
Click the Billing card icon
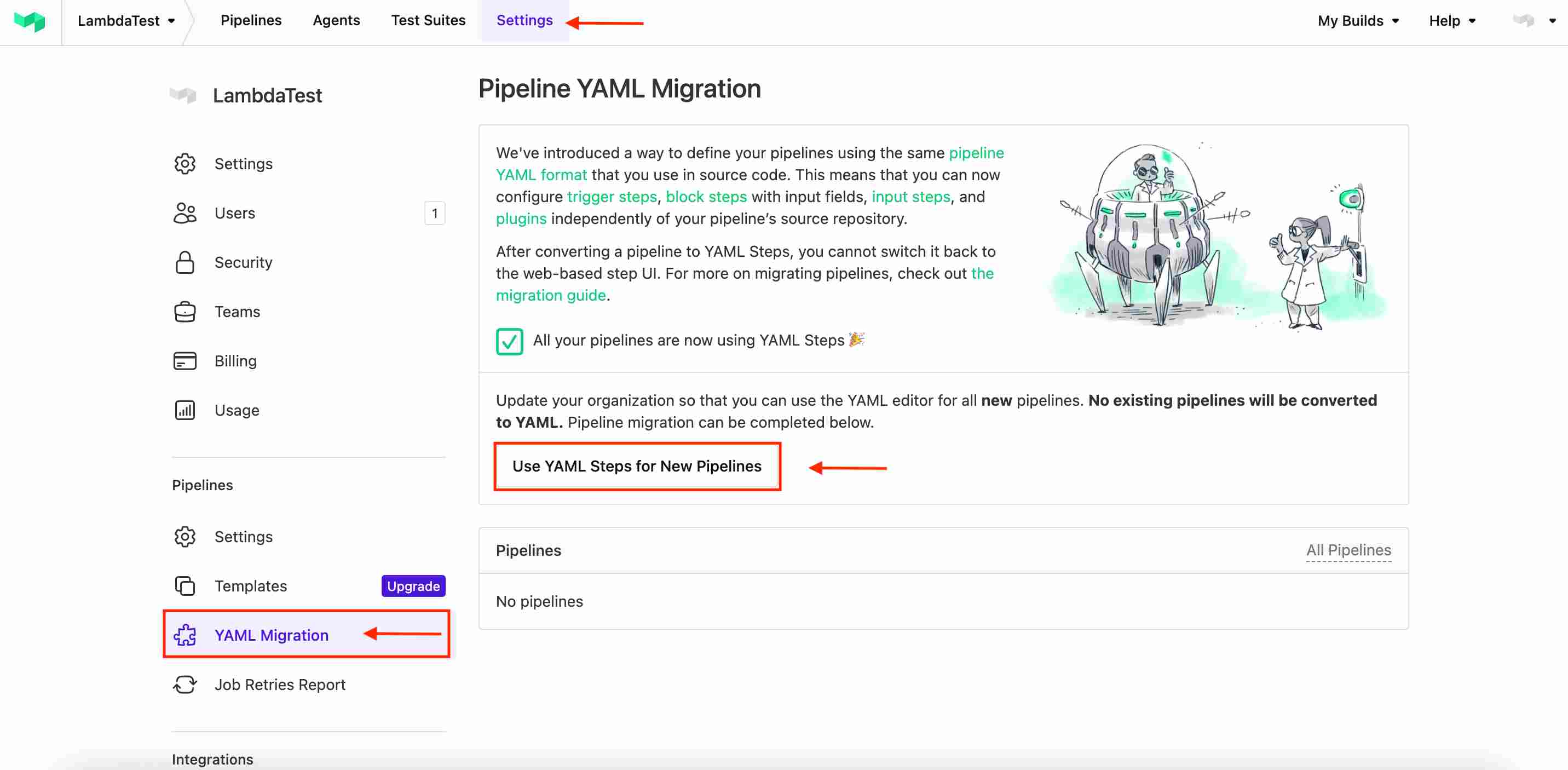185,361
